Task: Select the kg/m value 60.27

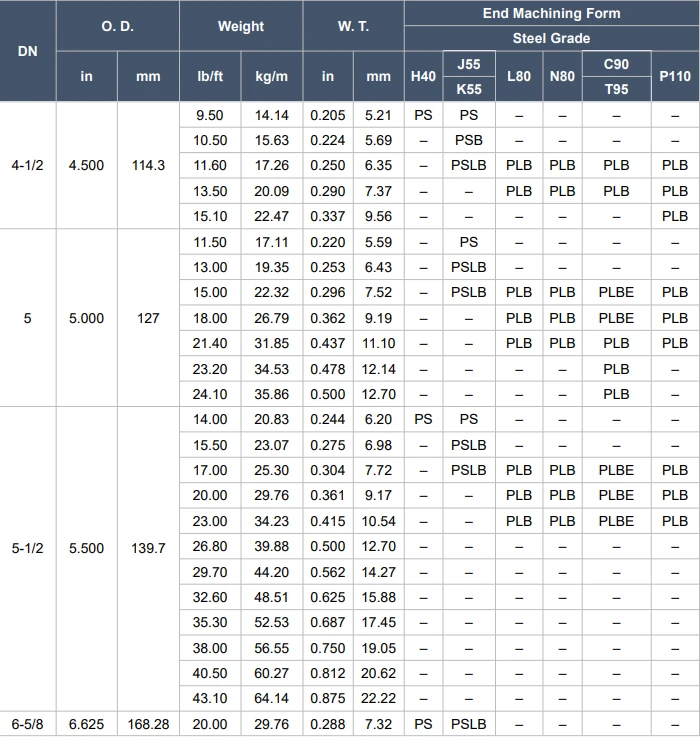Action: point(272,673)
